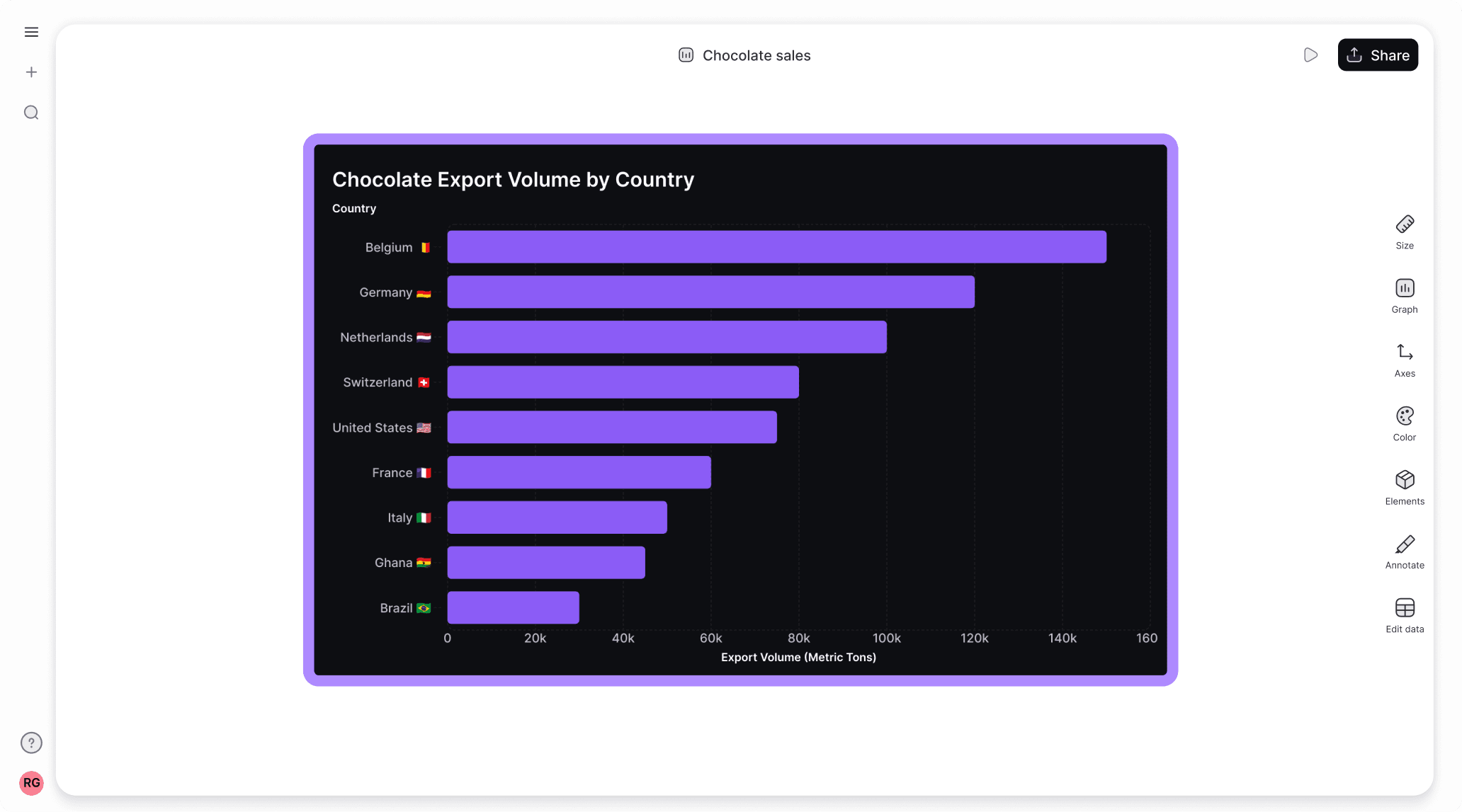Viewport: 1462px width, 812px height.
Task: Click the plus icon to create new chart
Action: [31, 72]
